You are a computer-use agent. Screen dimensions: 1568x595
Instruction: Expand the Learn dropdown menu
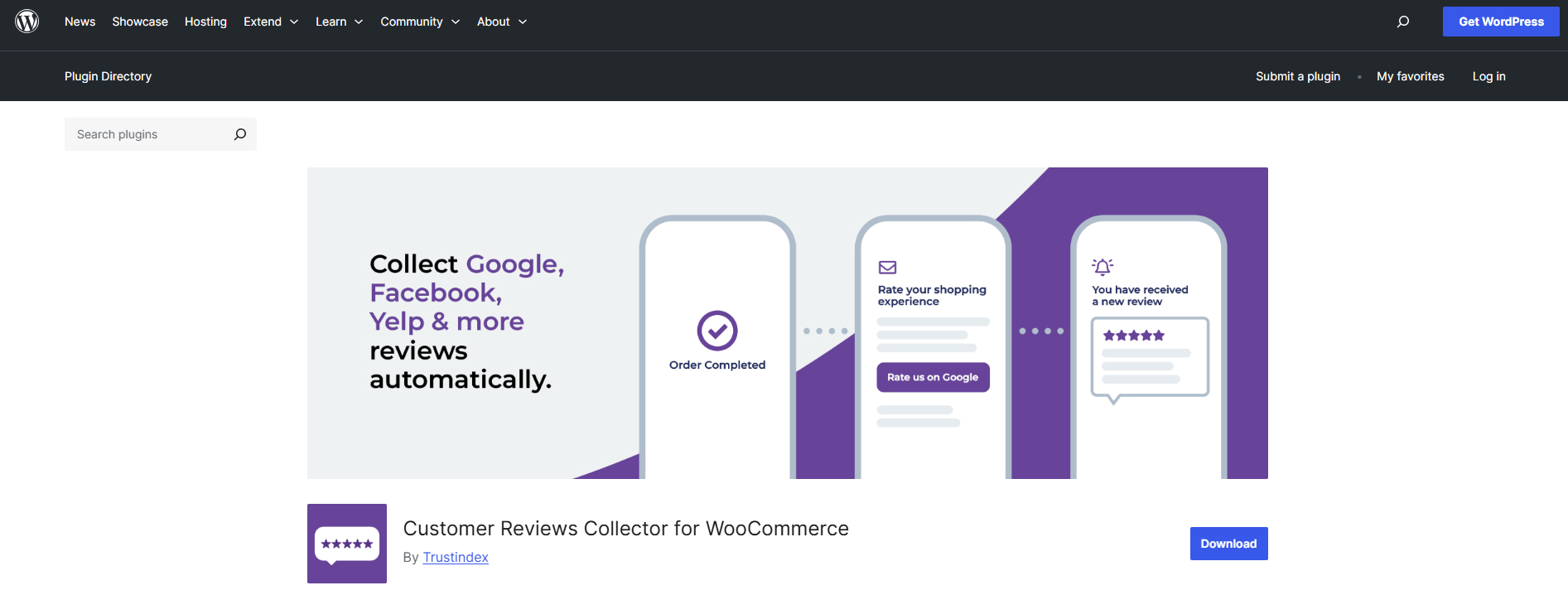(339, 22)
